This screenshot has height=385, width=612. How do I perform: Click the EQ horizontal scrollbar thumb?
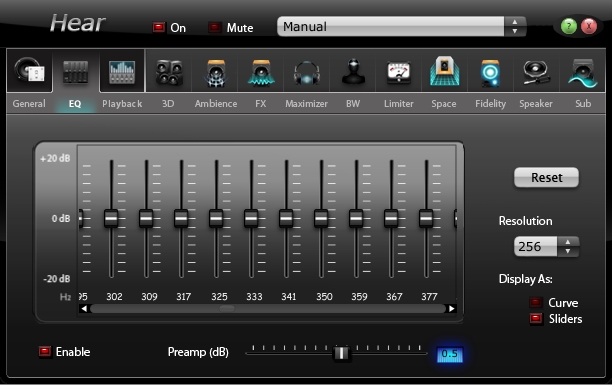(227, 308)
